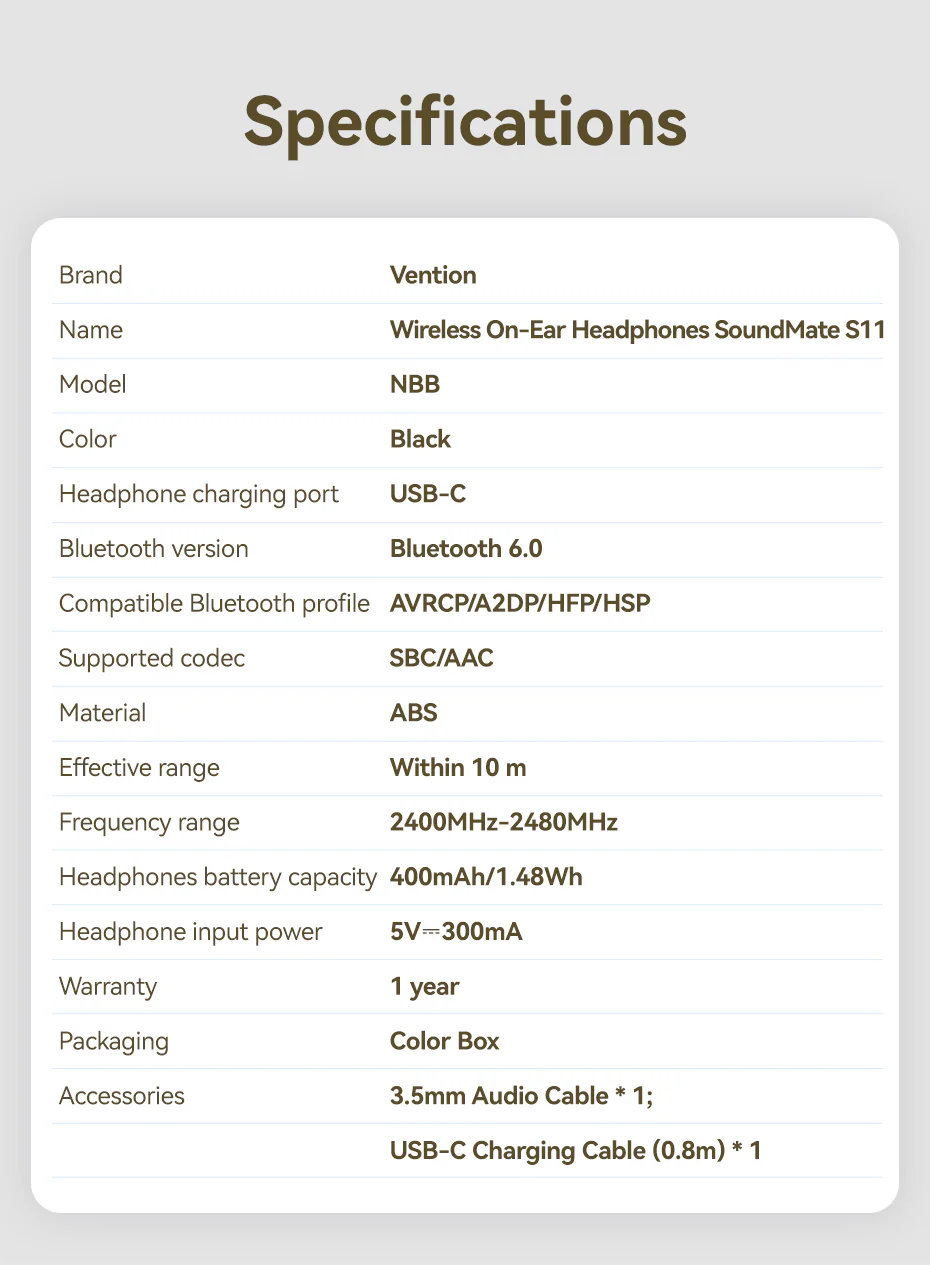This screenshot has width=930, height=1265.
Task: Click the Supported codec label
Action: 152,658
